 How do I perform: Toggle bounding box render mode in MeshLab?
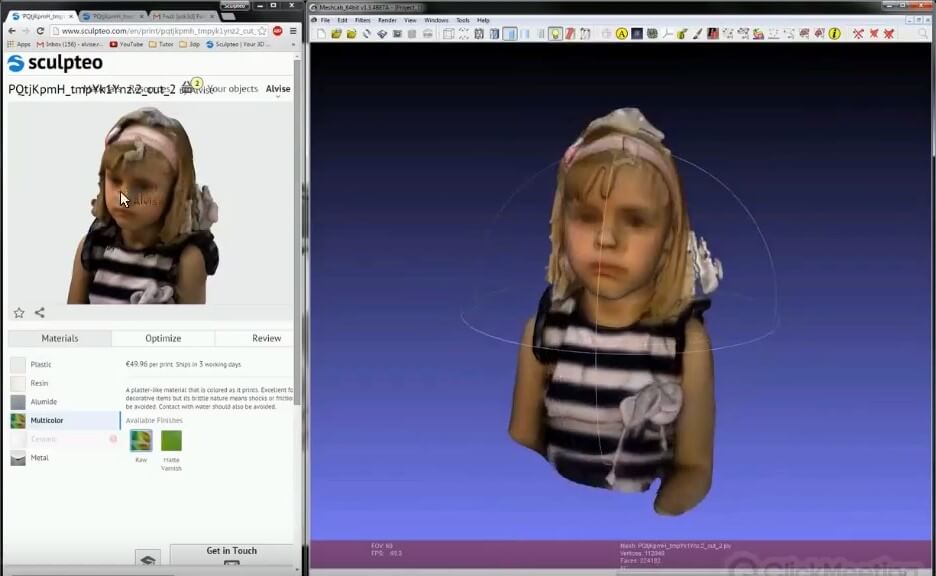click(x=449, y=34)
